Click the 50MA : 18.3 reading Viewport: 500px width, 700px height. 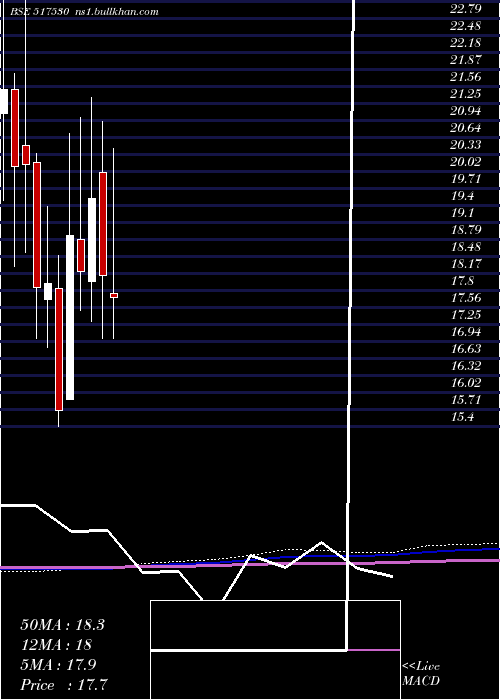(62, 625)
